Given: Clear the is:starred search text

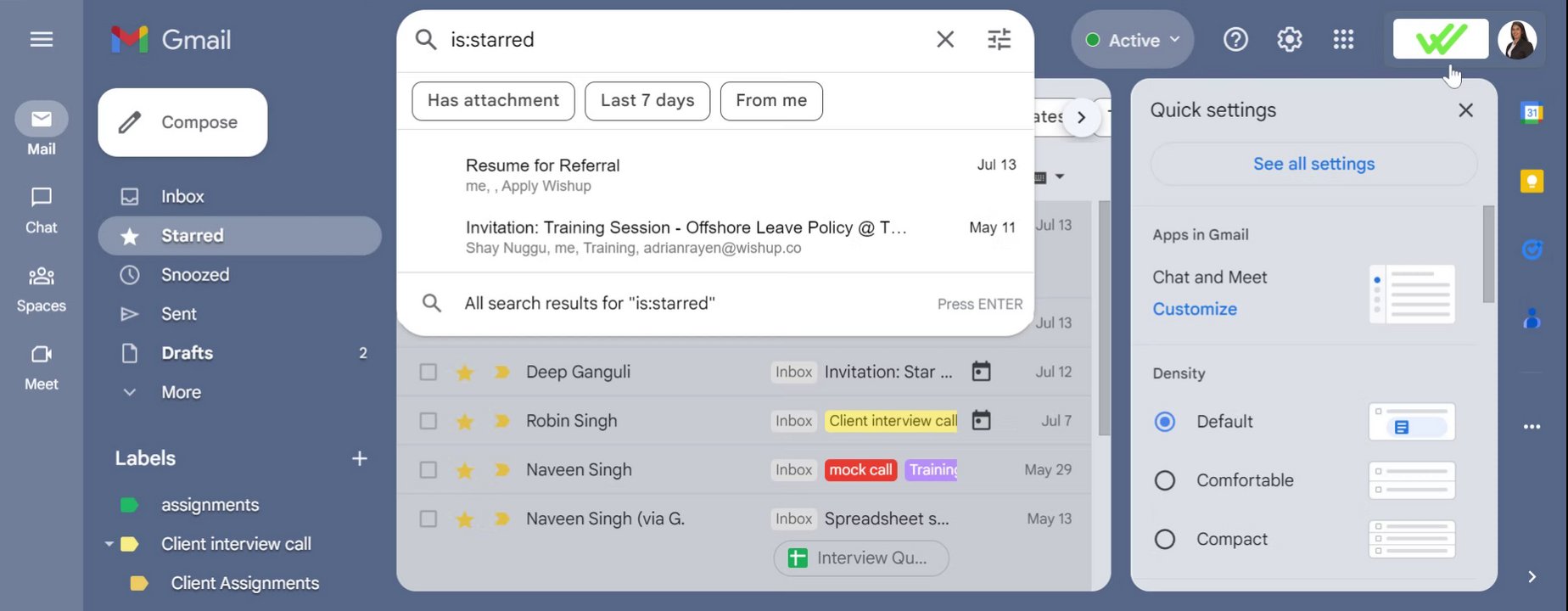Looking at the screenshot, I should 945,39.
